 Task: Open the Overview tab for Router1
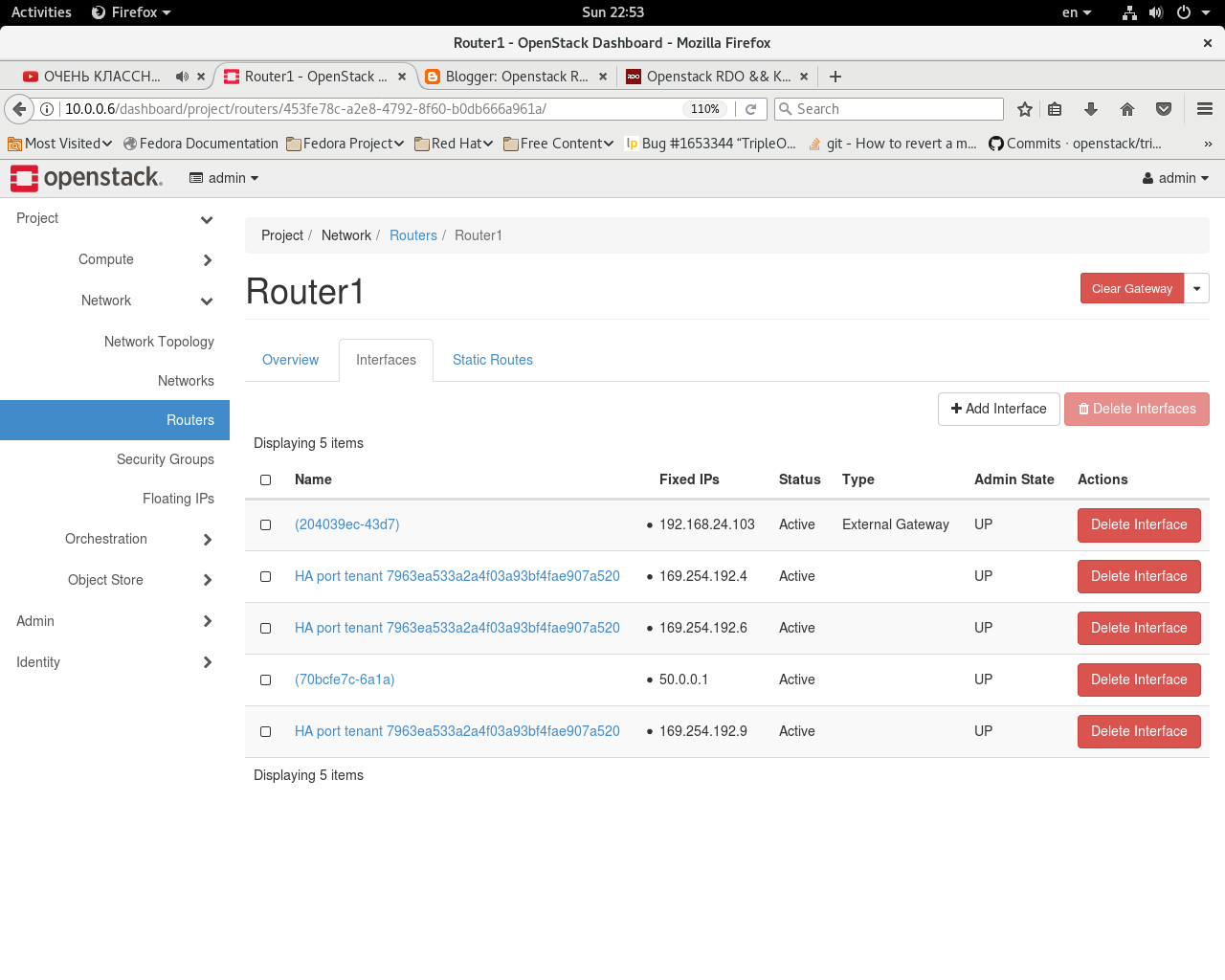pyautogui.click(x=290, y=360)
